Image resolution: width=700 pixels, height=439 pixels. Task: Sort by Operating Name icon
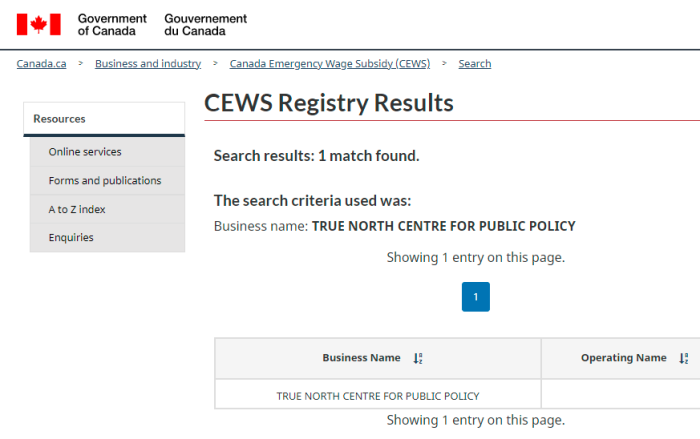click(x=683, y=358)
